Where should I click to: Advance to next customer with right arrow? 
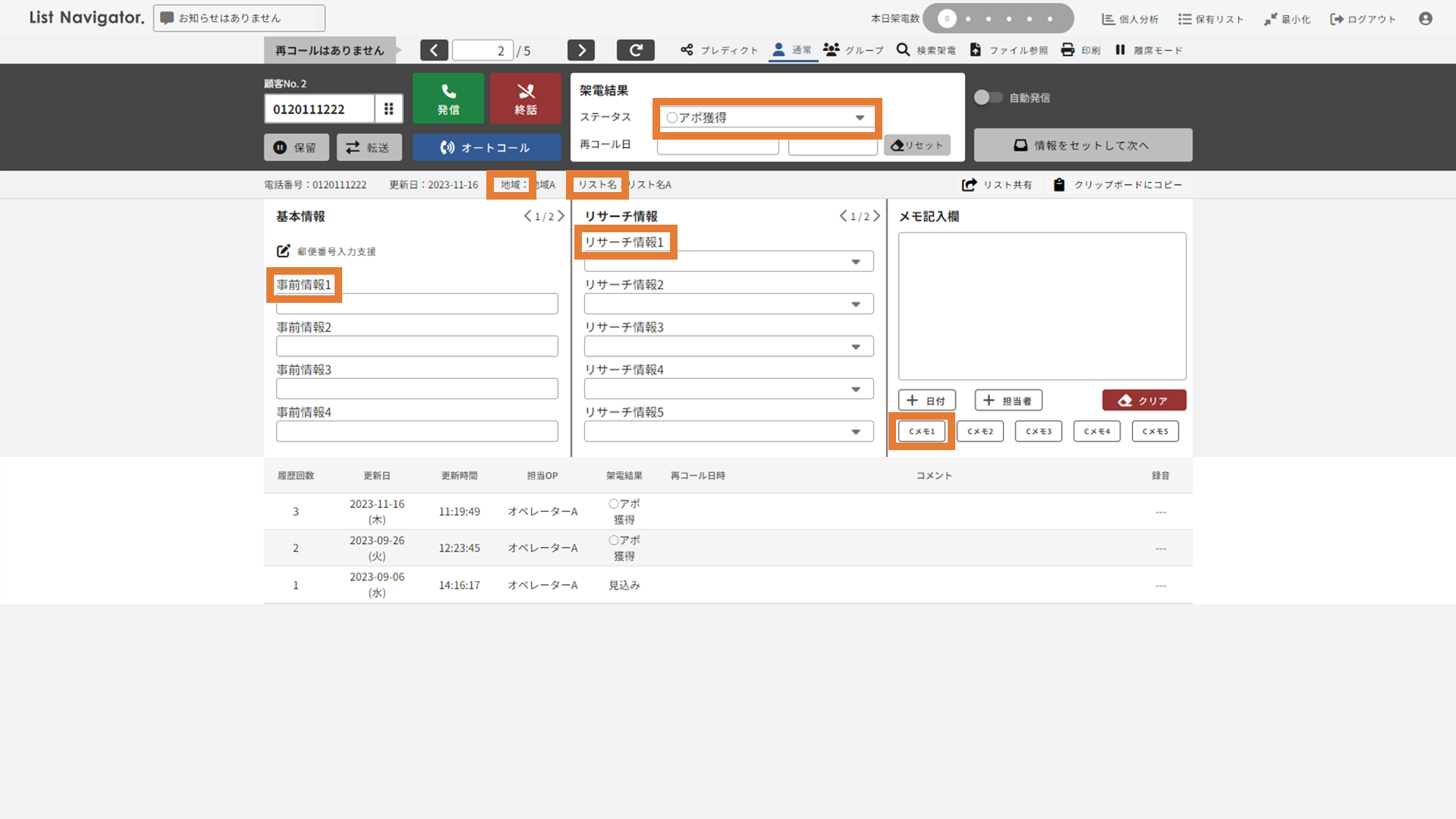click(x=580, y=50)
